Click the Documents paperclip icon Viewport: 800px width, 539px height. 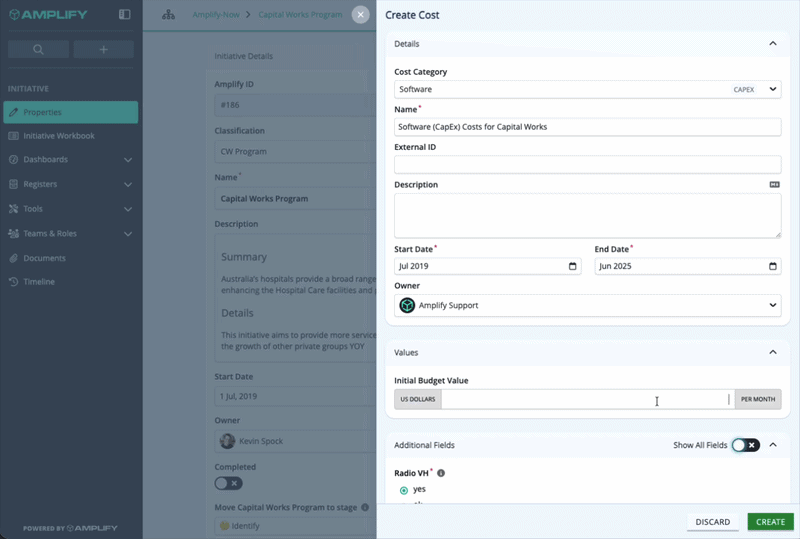pos(14,258)
